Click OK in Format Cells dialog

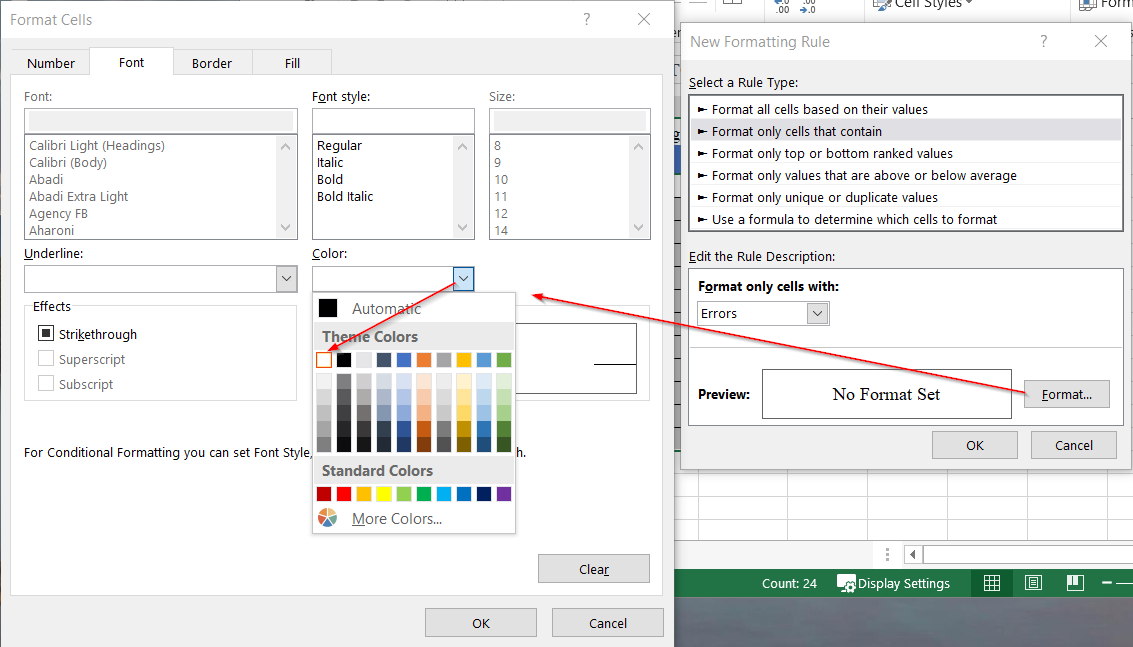click(481, 622)
